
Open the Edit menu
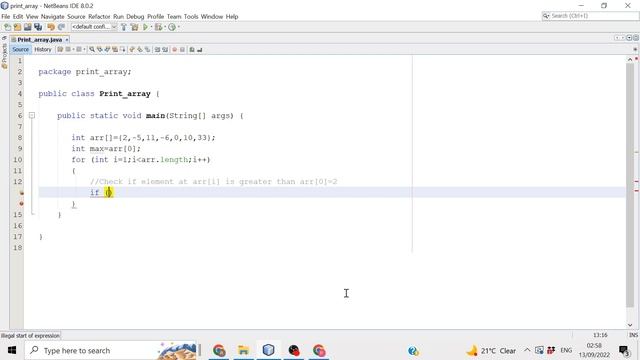pyautogui.click(x=18, y=17)
